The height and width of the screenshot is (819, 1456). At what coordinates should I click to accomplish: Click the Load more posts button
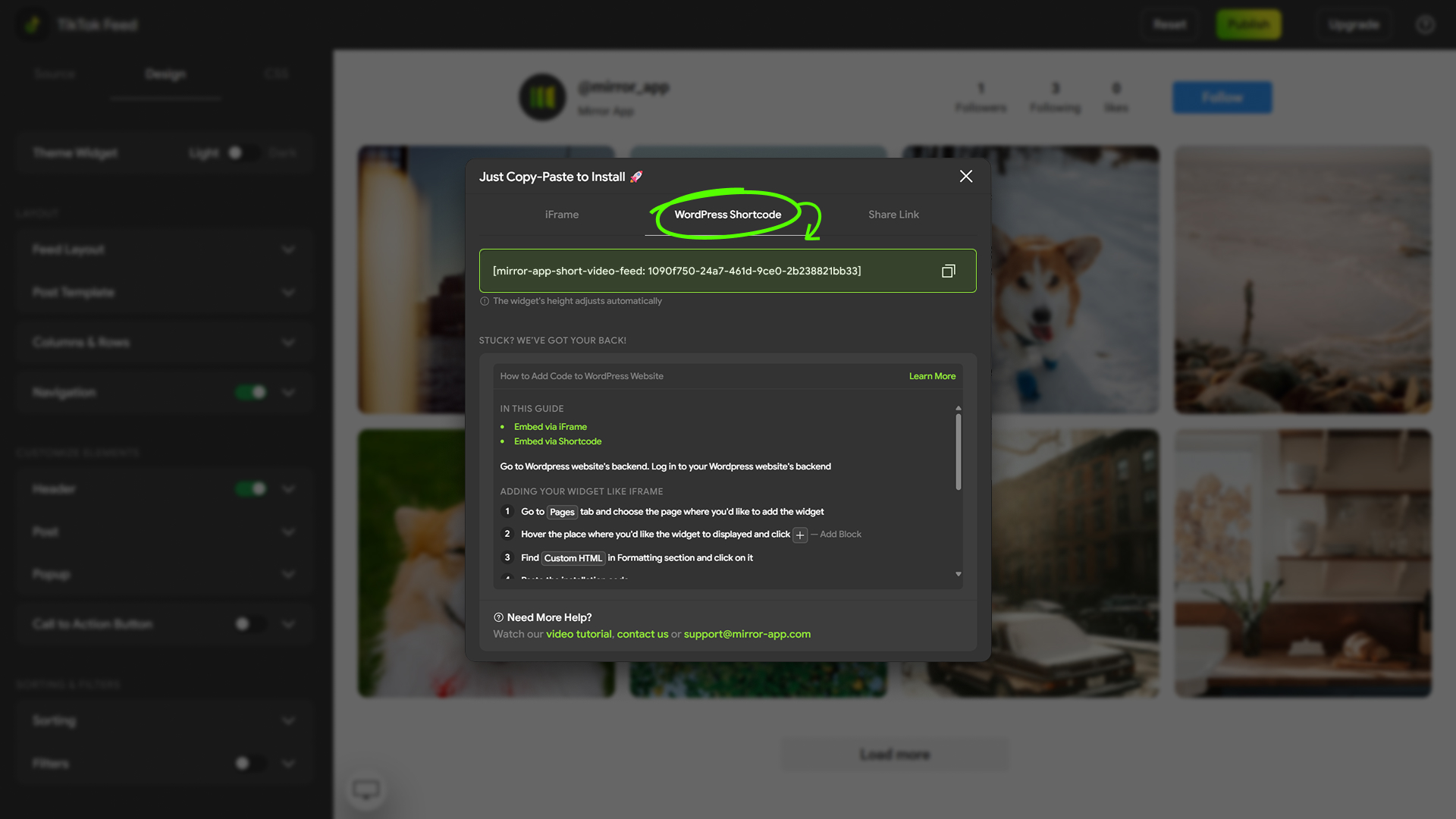click(x=894, y=754)
